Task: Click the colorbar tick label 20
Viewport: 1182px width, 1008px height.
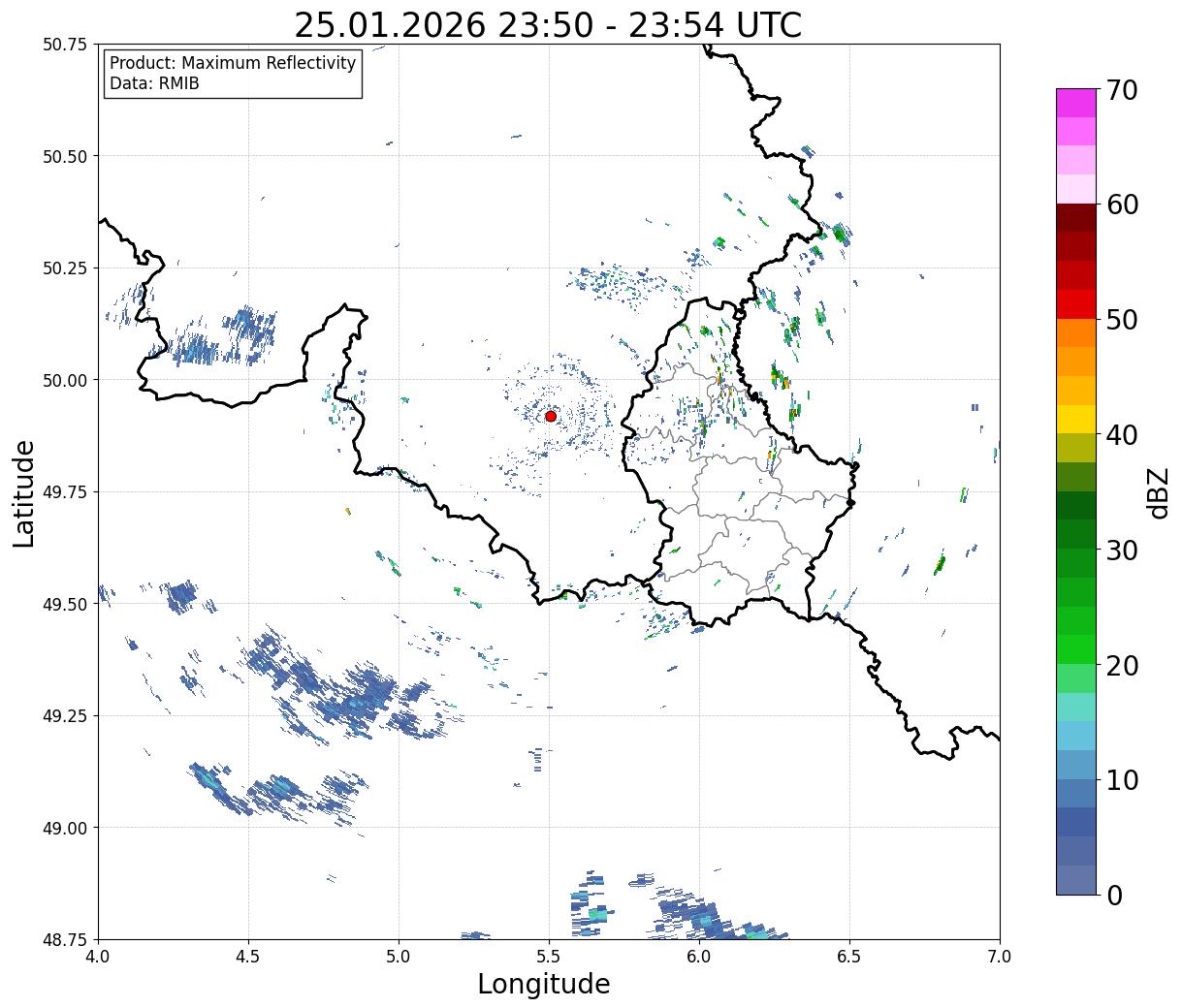Action: (1122, 665)
